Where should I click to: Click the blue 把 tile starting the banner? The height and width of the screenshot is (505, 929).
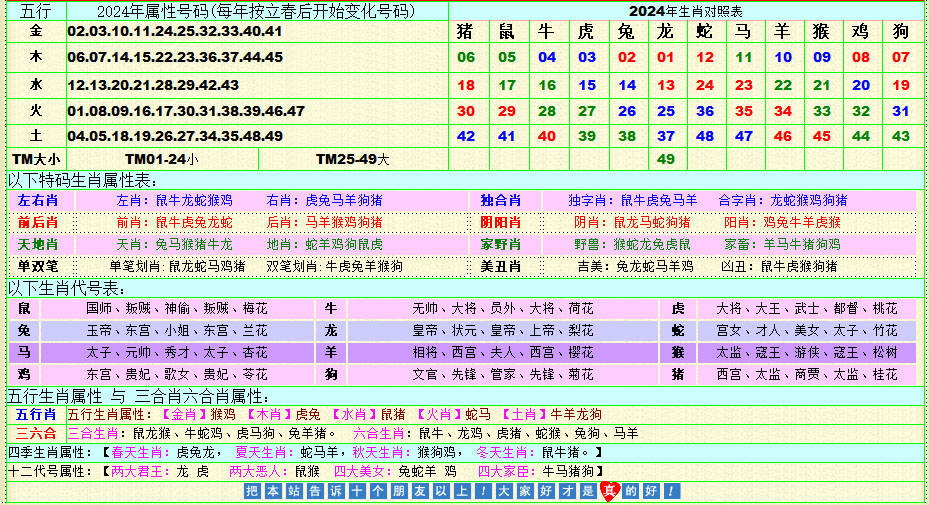tap(250, 491)
